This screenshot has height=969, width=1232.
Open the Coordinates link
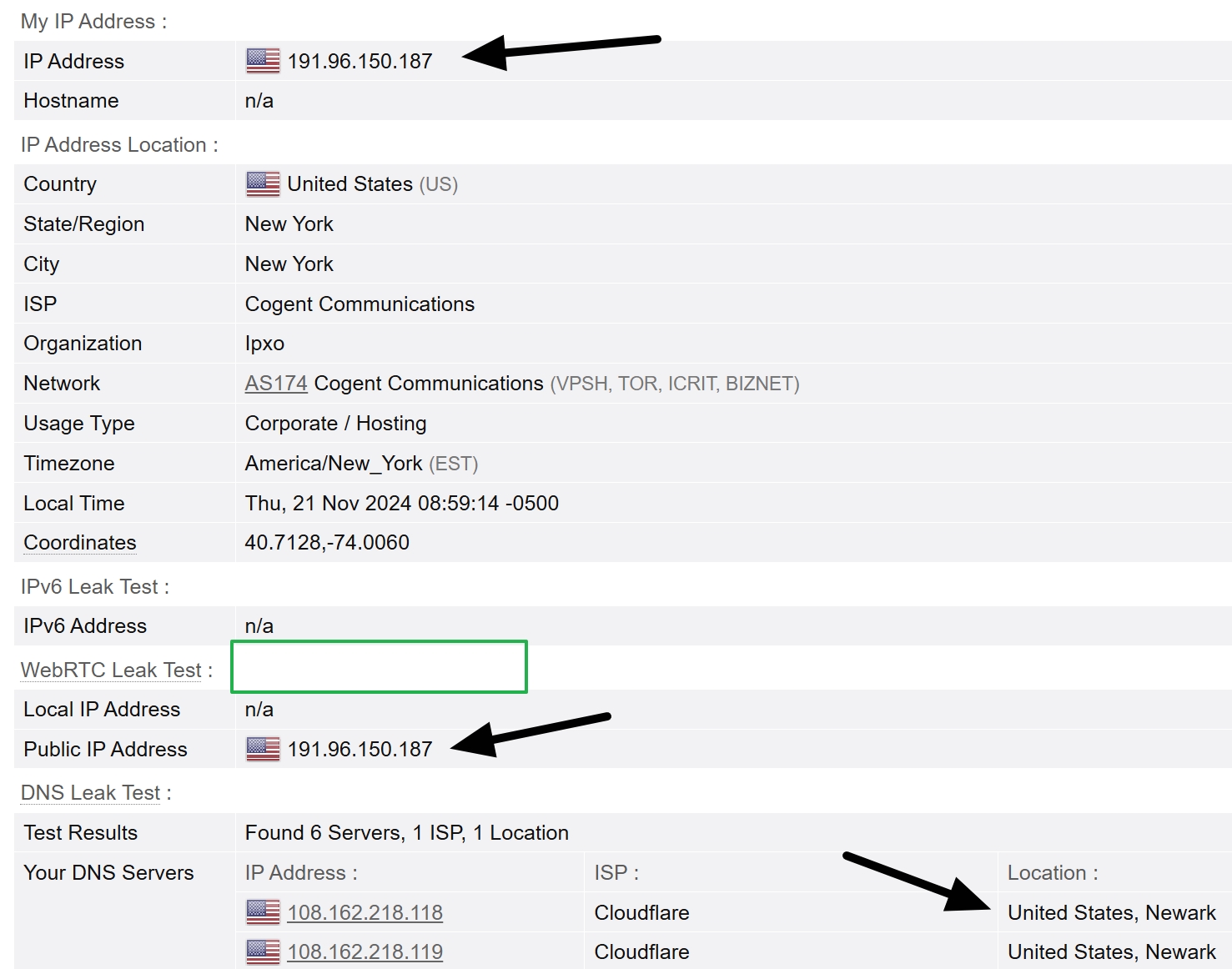click(x=78, y=542)
